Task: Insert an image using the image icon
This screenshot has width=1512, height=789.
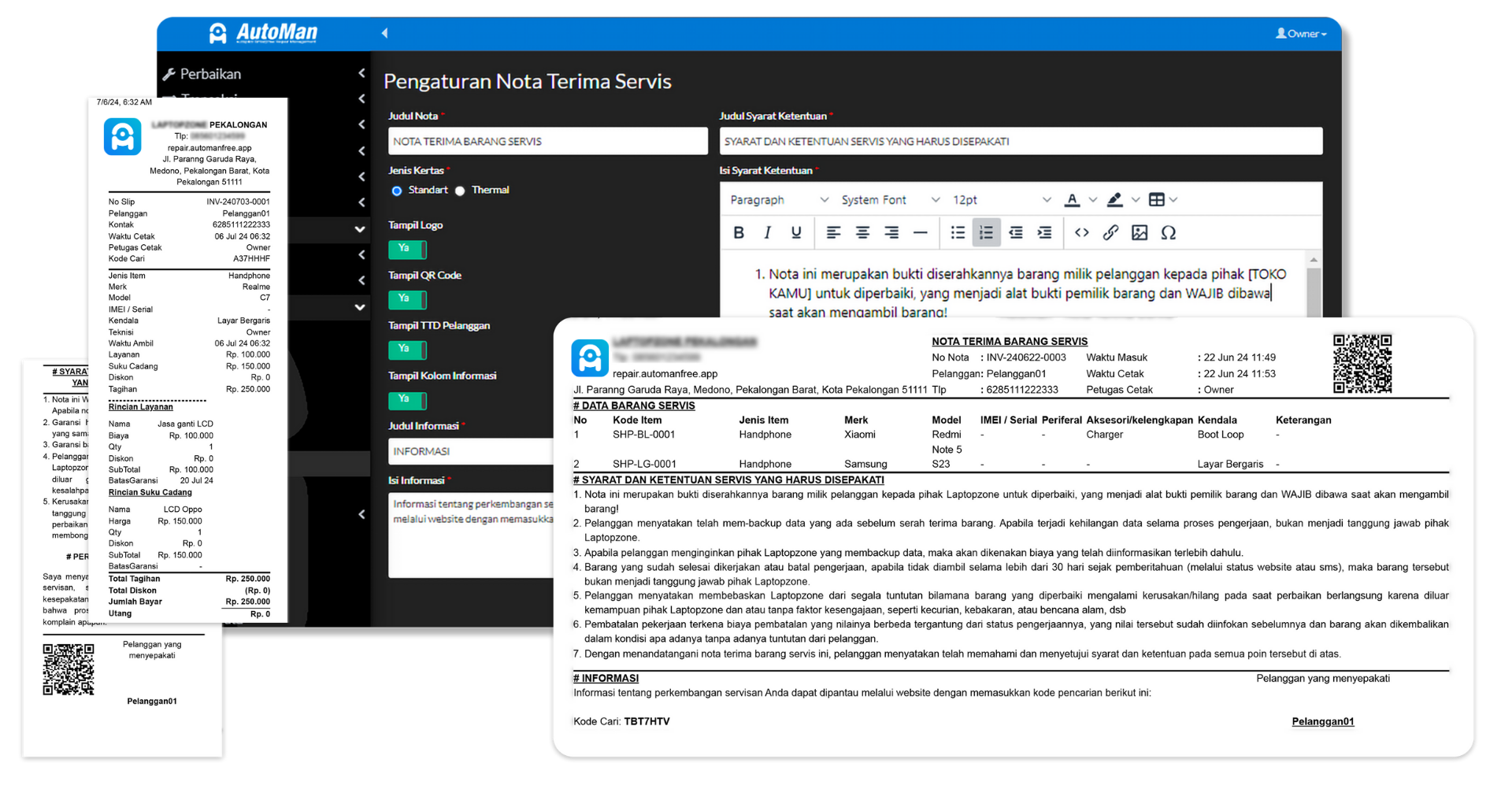Action: click(1140, 232)
